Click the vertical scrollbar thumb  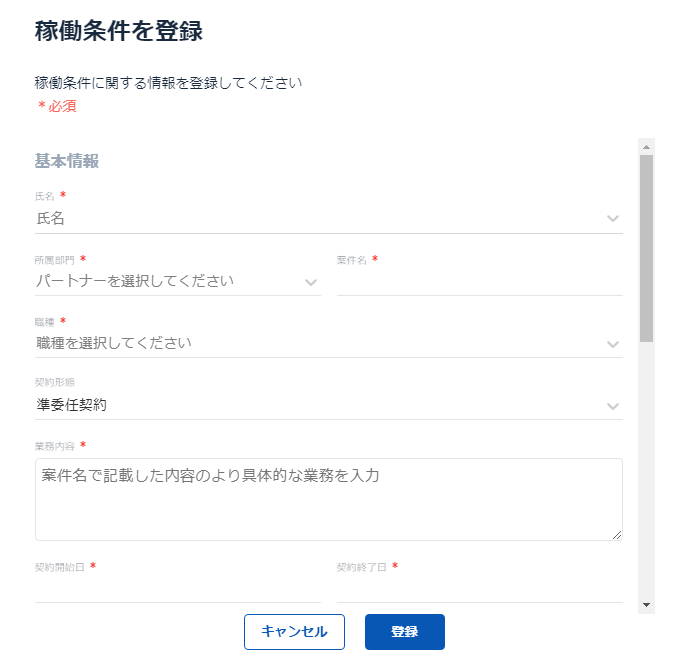coord(646,248)
